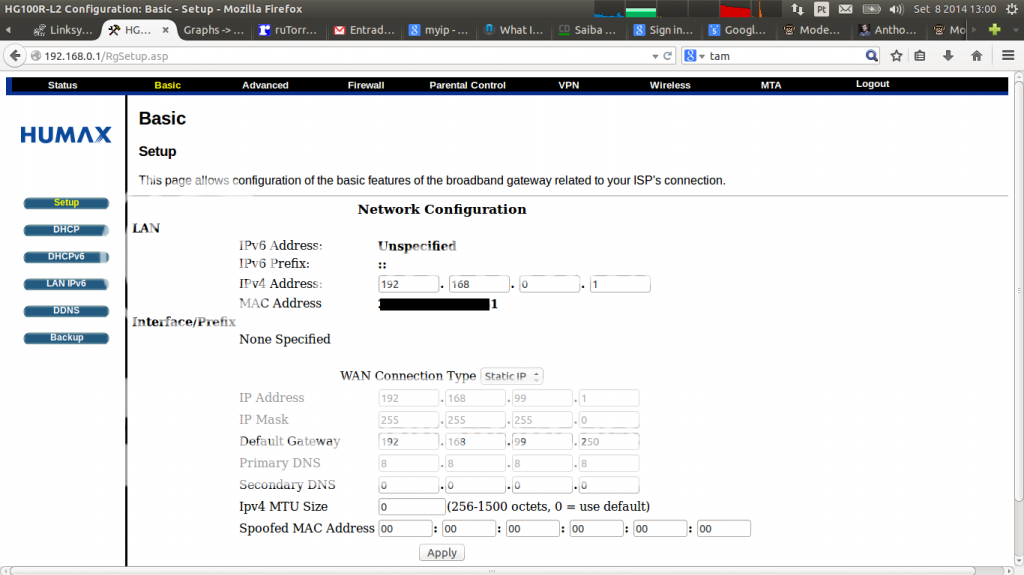Switch to the Wireless menu
1024x575 pixels.
click(x=669, y=85)
